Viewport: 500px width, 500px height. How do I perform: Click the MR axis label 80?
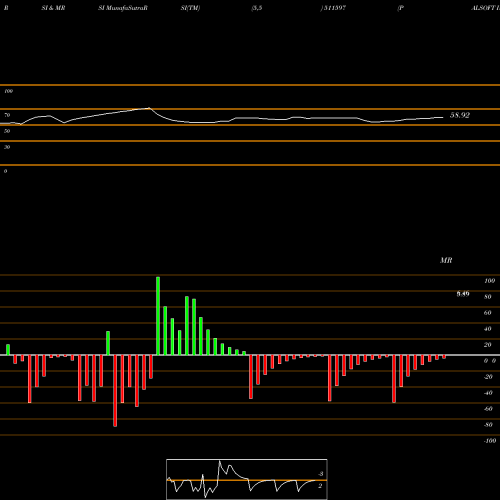(488, 297)
